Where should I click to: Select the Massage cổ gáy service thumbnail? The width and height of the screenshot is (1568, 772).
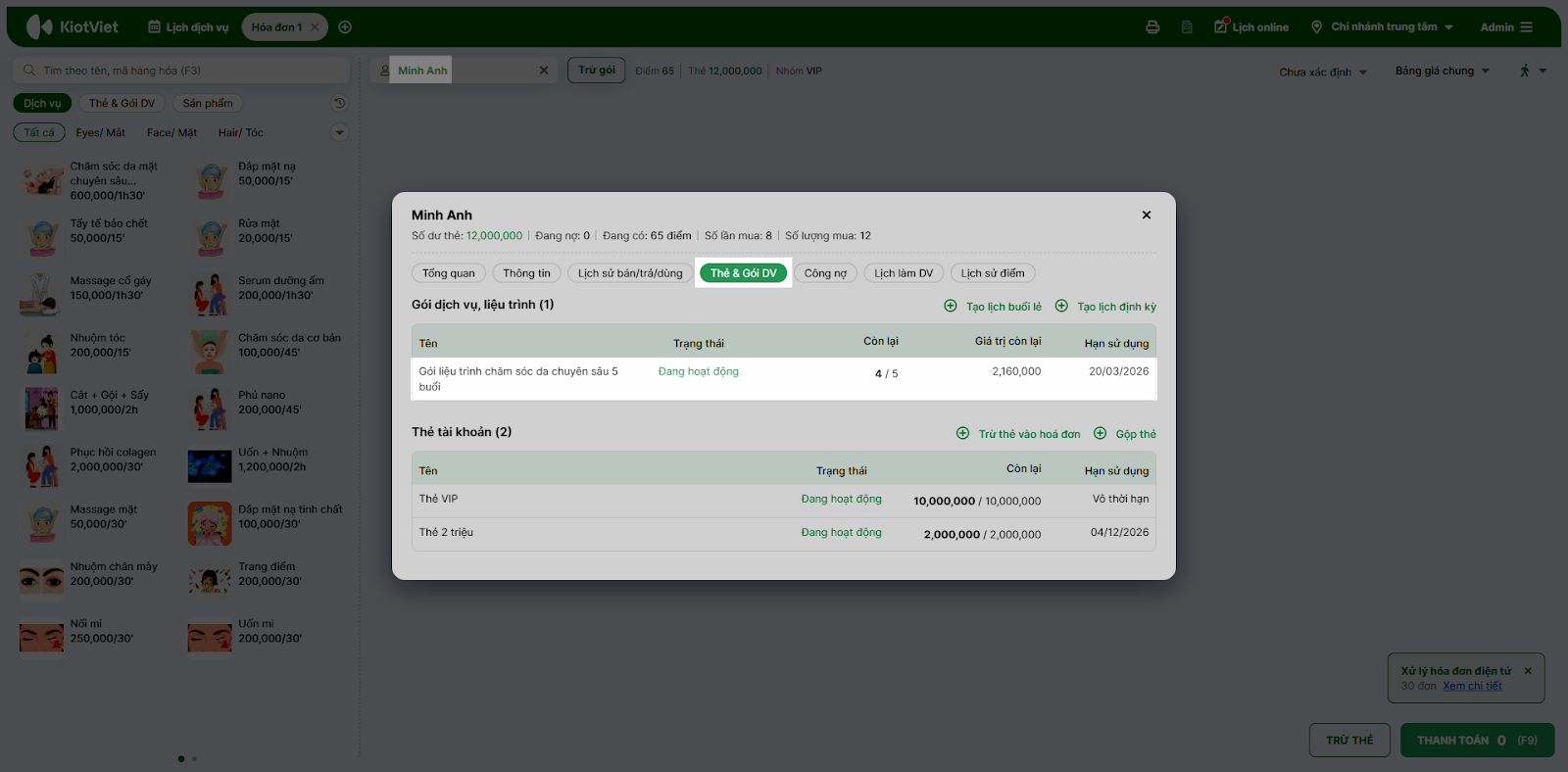tap(41, 295)
